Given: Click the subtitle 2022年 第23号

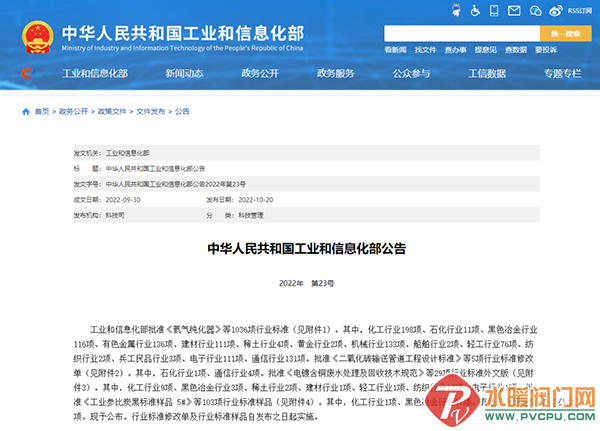Looking at the screenshot, I should pos(307,283).
